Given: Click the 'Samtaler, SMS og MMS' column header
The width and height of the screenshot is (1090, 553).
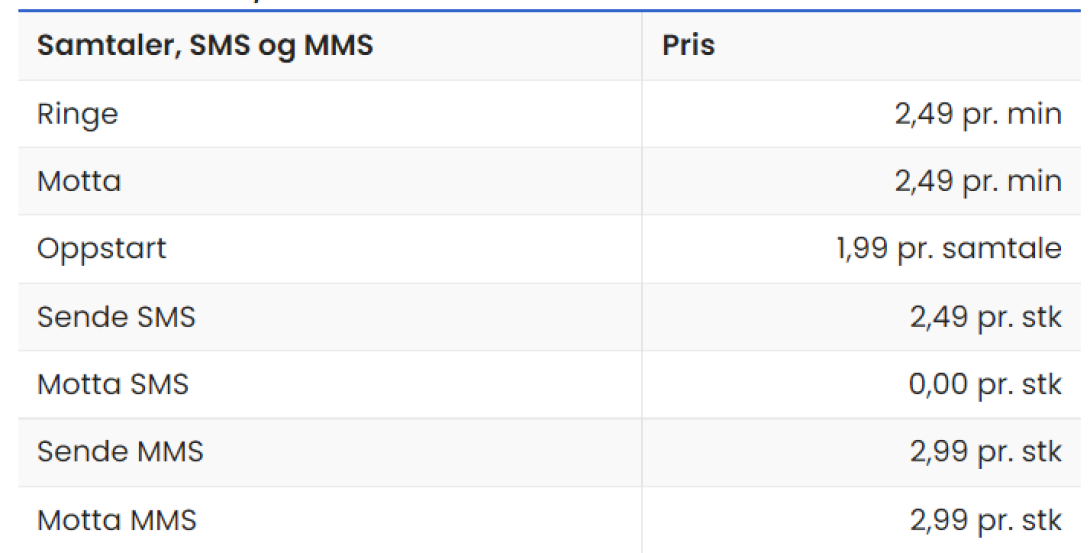Looking at the screenshot, I should point(205,47).
